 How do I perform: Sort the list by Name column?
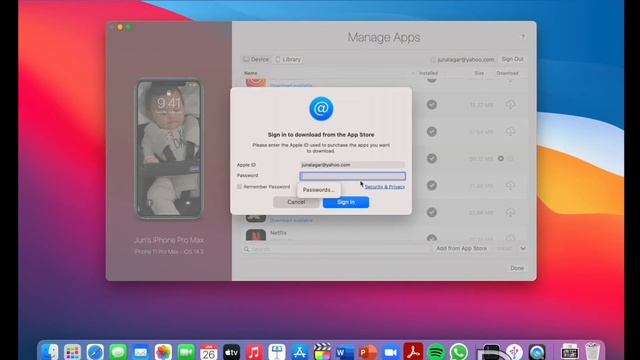click(251, 73)
